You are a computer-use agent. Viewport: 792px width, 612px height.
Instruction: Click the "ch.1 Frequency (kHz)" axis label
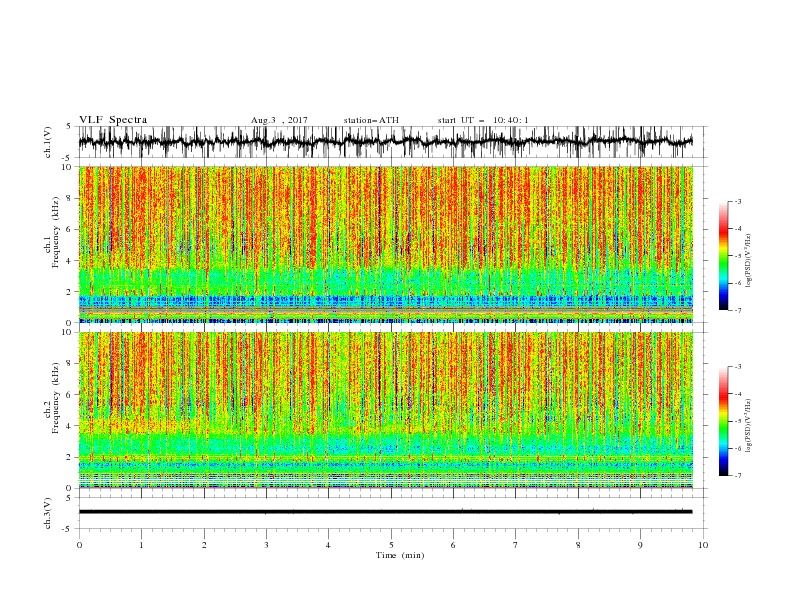(53, 231)
